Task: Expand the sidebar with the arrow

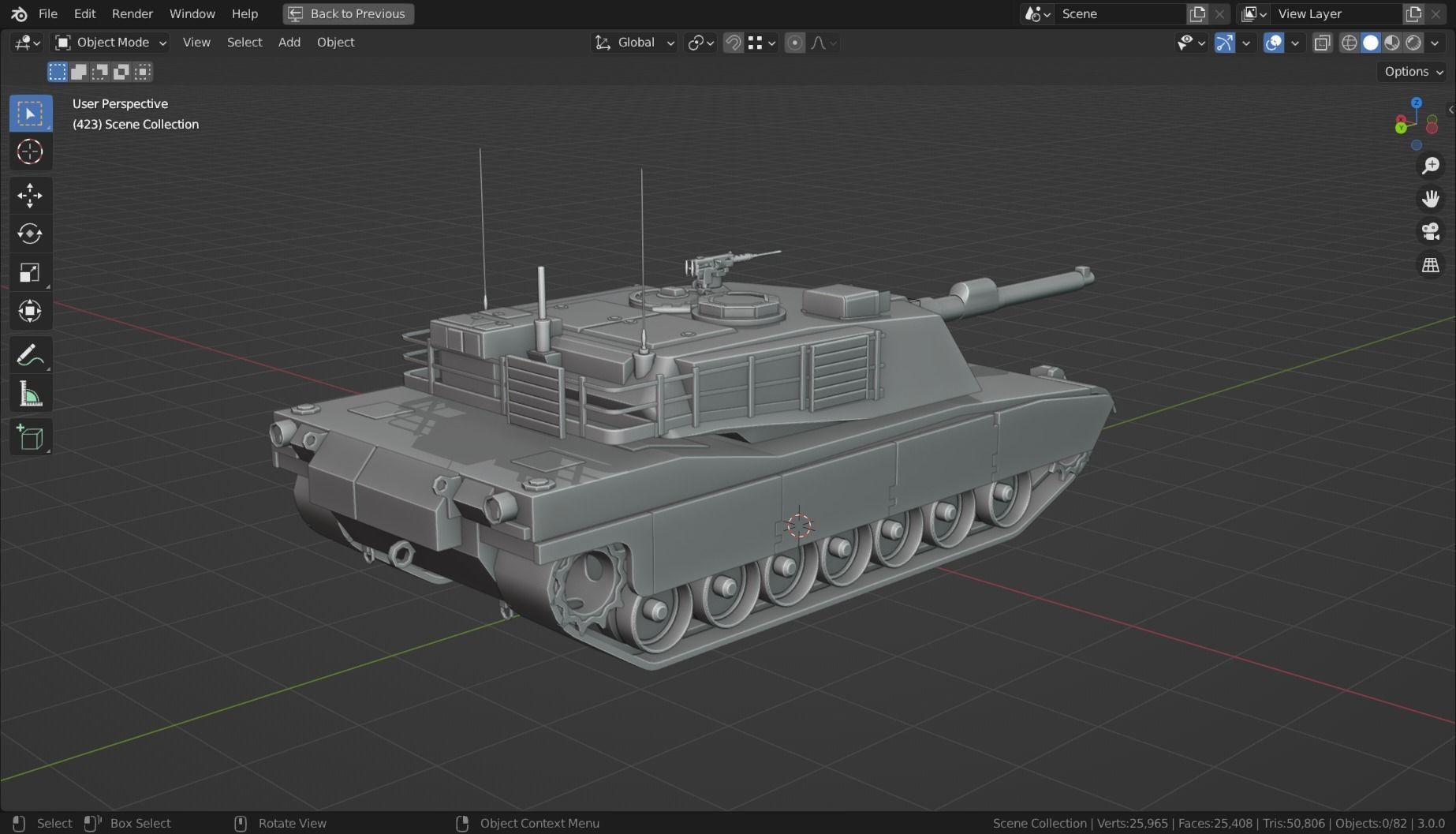Action: pos(1450,110)
